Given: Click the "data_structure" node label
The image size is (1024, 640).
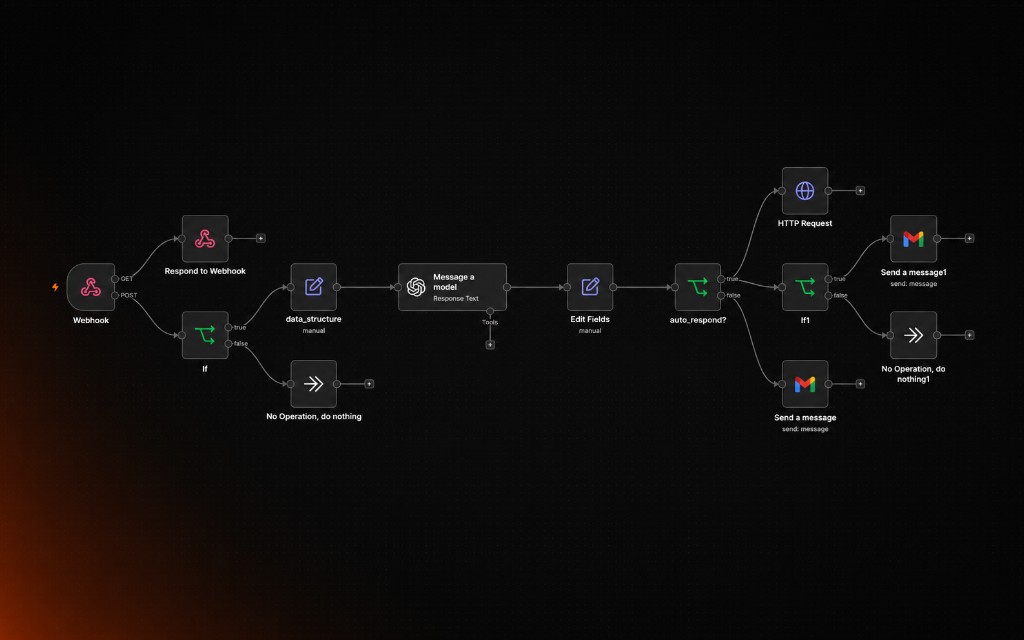Looking at the screenshot, I should point(313,319).
